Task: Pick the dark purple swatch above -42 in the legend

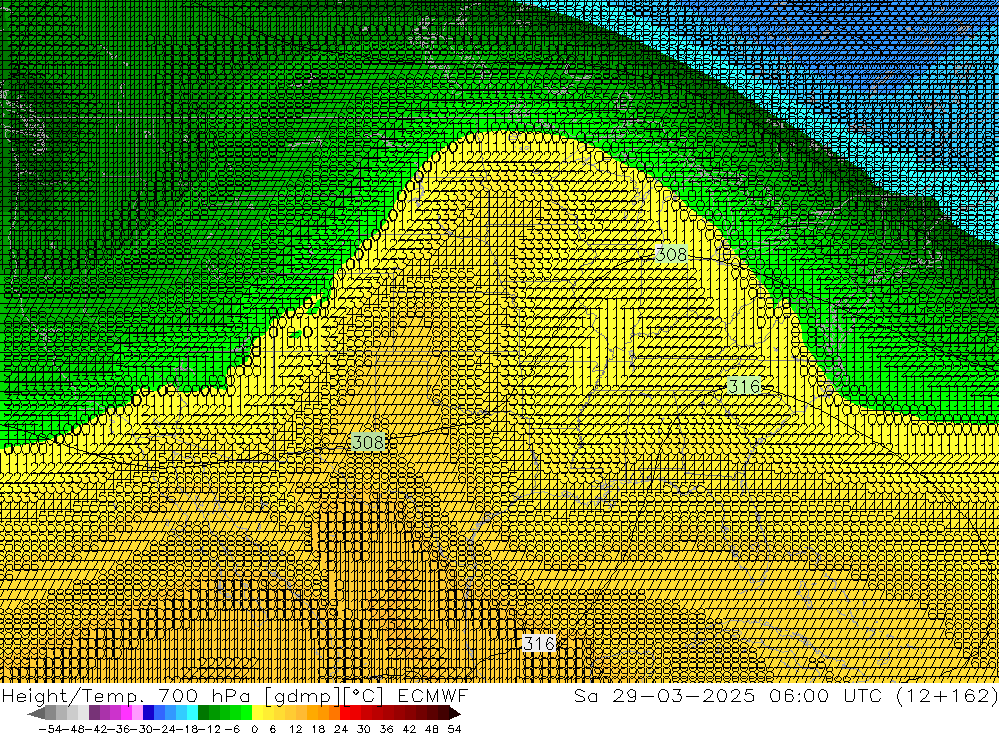Action: coord(94,713)
